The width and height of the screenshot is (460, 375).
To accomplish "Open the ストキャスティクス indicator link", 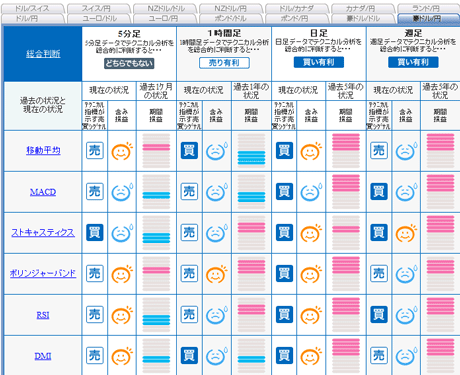I will tap(43, 232).
